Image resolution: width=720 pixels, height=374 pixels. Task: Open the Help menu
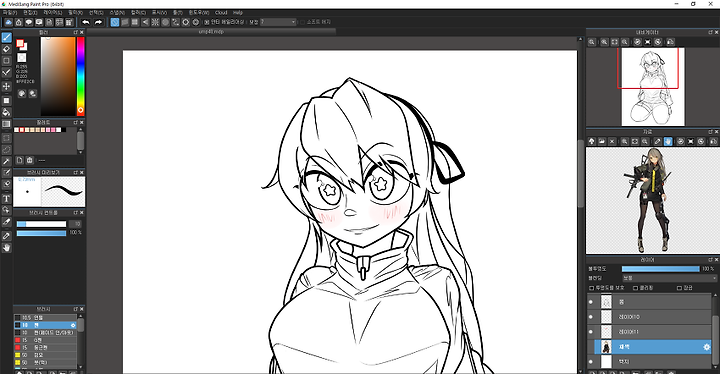[238, 13]
